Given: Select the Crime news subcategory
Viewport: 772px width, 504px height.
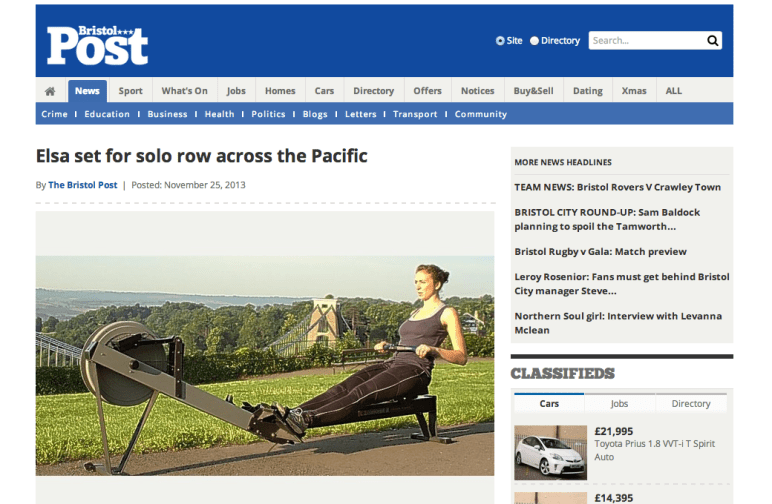Looking at the screenshot, I should tap(54, 114).
